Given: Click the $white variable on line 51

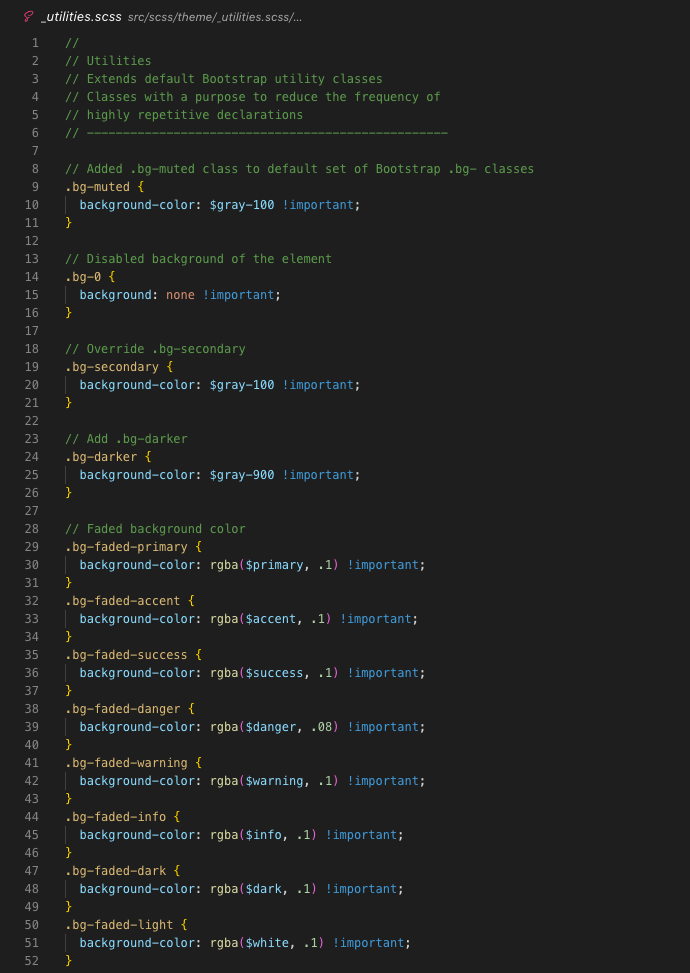Looking at the screenshot, I should 267,943.
